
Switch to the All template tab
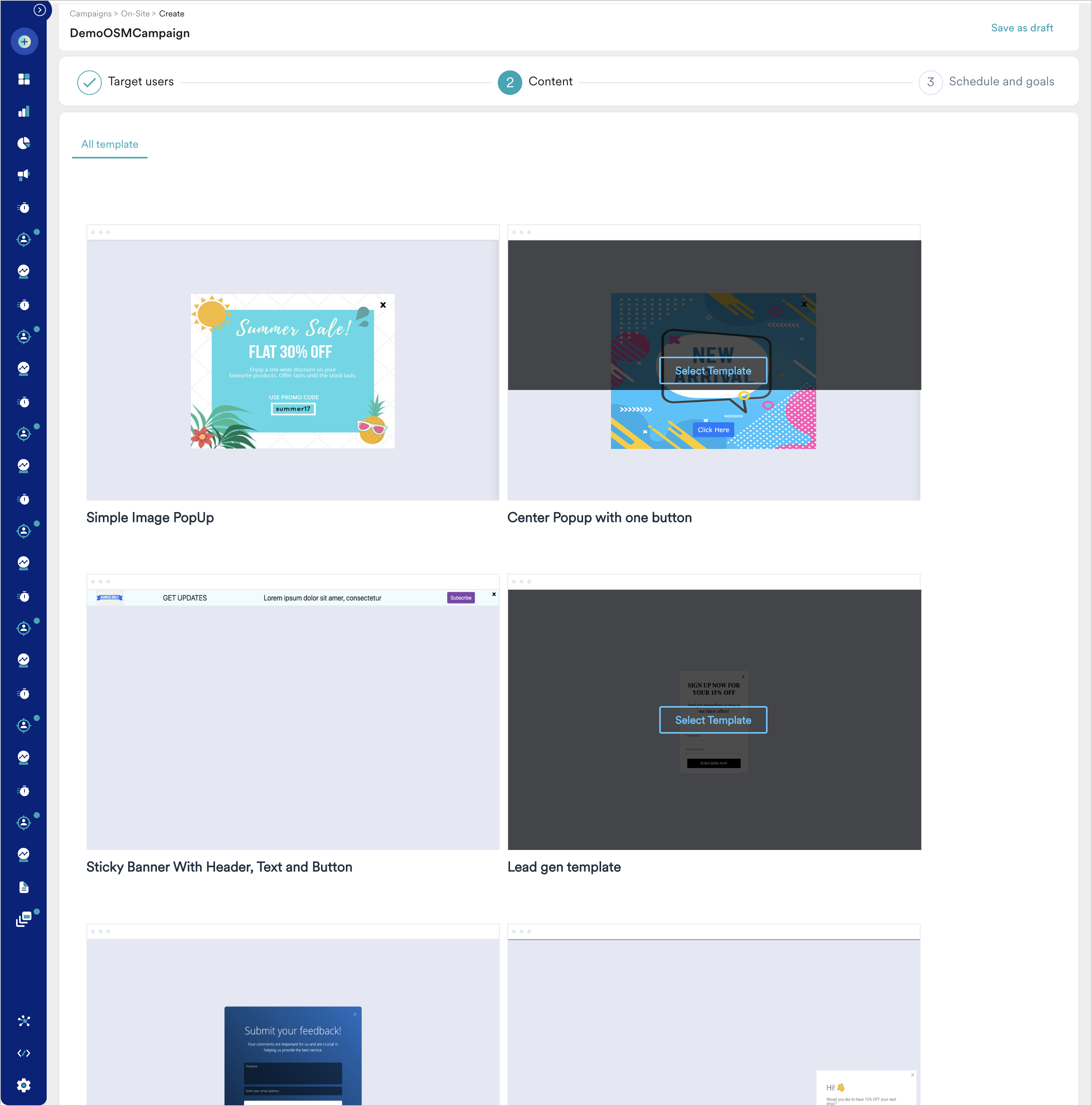pyautogui.click(x=110, y=144)
